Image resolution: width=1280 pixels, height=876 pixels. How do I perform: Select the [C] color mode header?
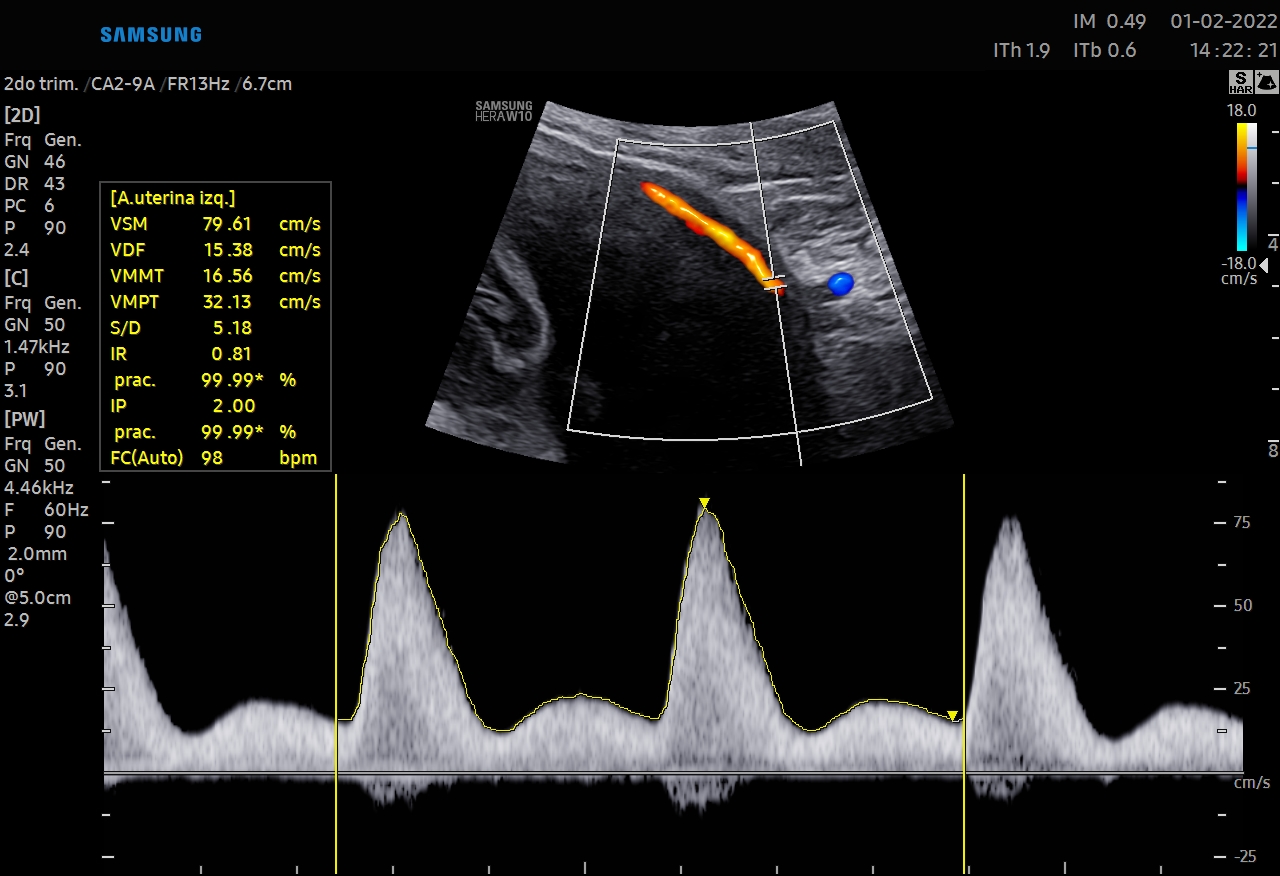[17, 277]
